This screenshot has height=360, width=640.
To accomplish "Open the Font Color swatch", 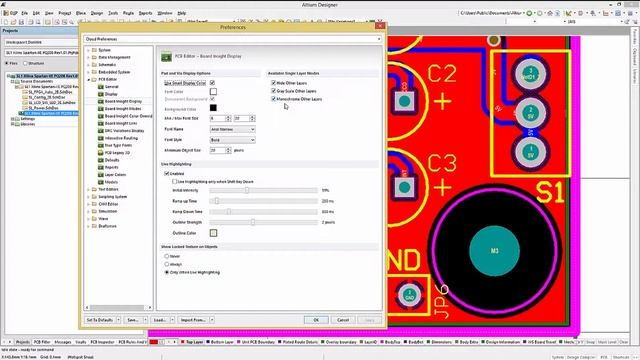I will [213, 91].
